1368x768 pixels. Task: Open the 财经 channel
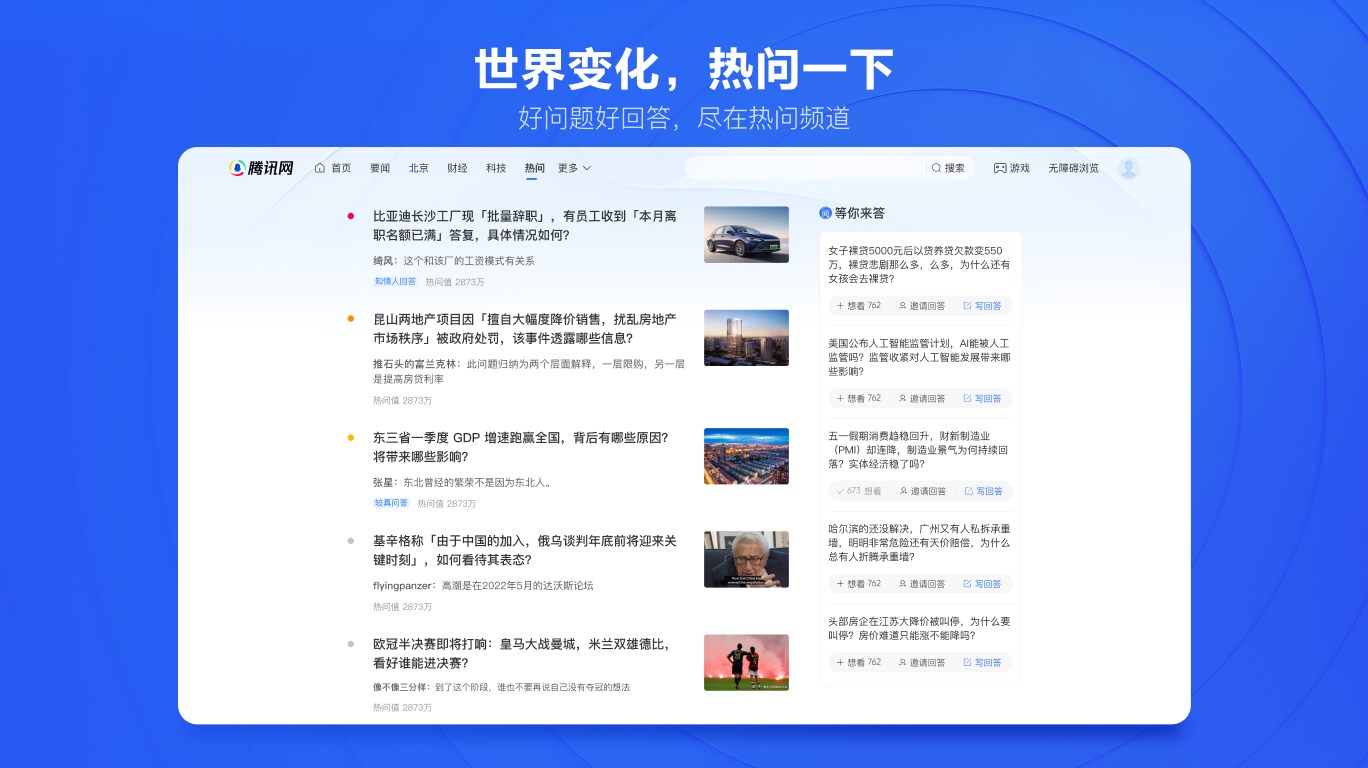point(457,168)
